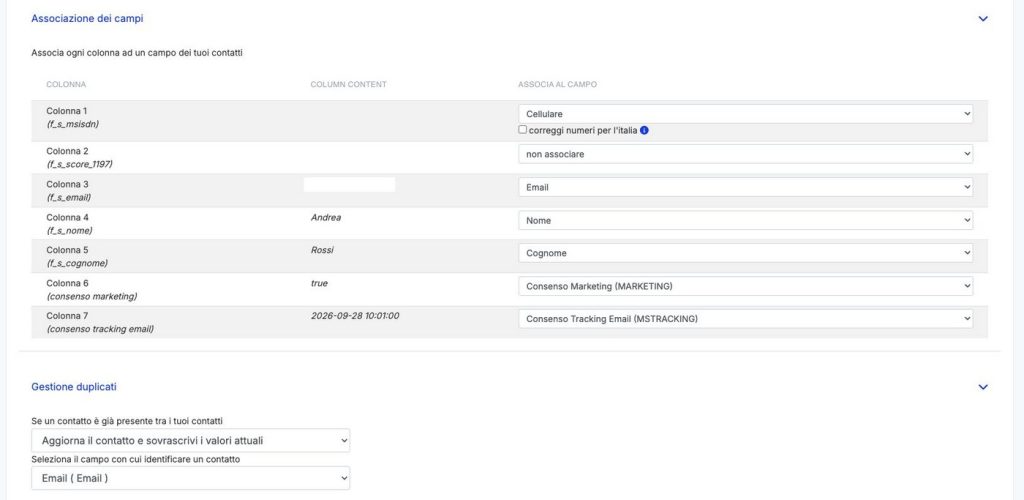Click the Colonna 7 label
This screenshot has width=1024, height=500.
(x=67, y=316)
